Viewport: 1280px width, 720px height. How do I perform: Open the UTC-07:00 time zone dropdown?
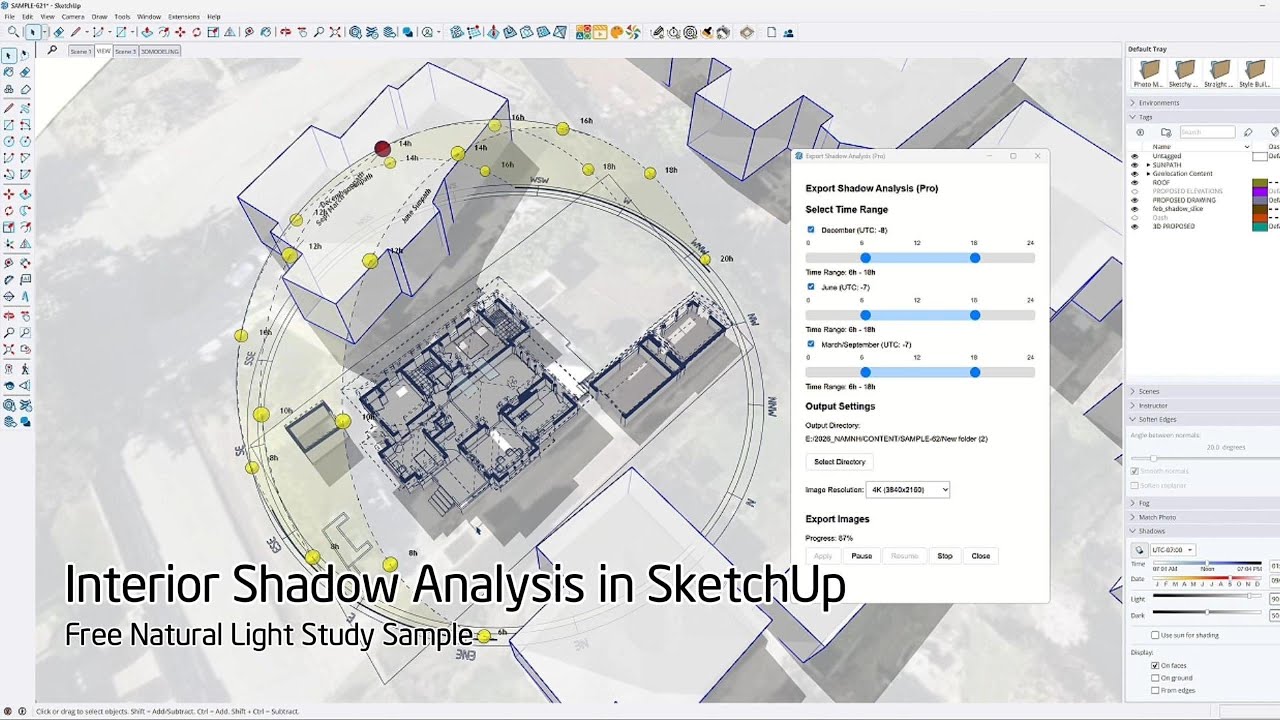(1173, 550)
